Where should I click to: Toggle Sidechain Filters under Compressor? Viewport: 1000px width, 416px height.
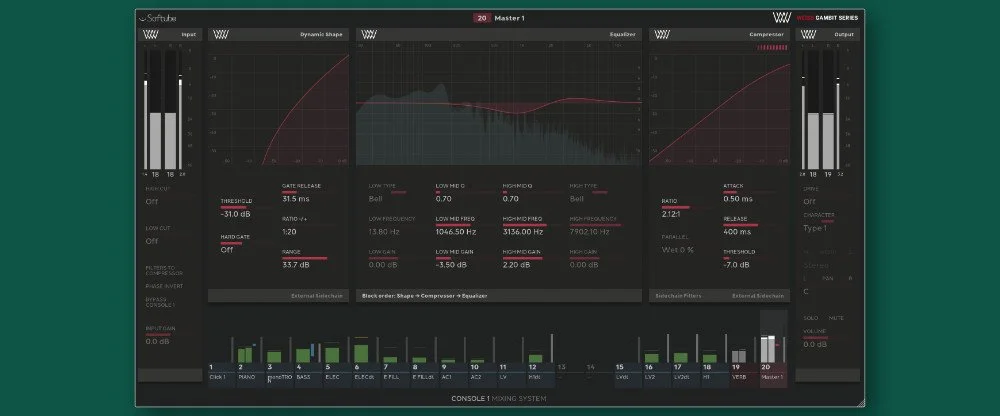679,296
